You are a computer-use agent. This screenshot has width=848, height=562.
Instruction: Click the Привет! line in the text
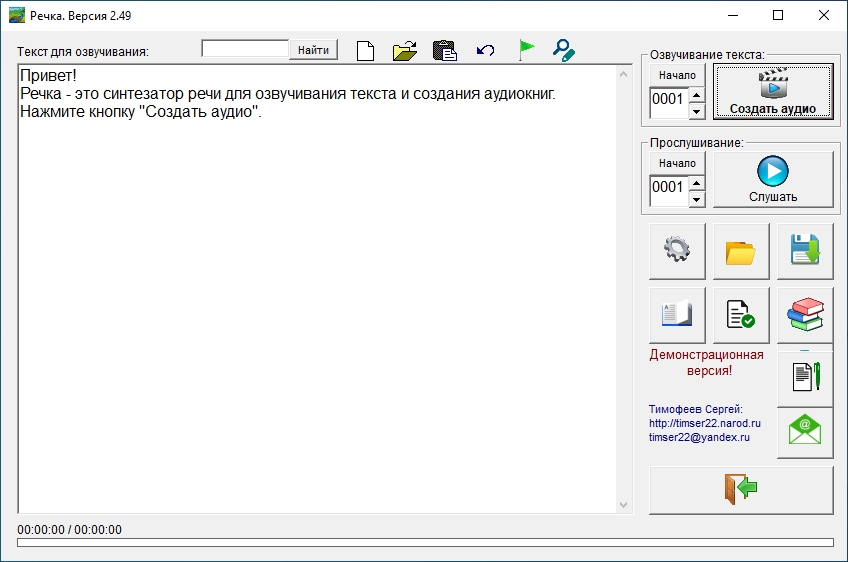click(x=48, y=75)
